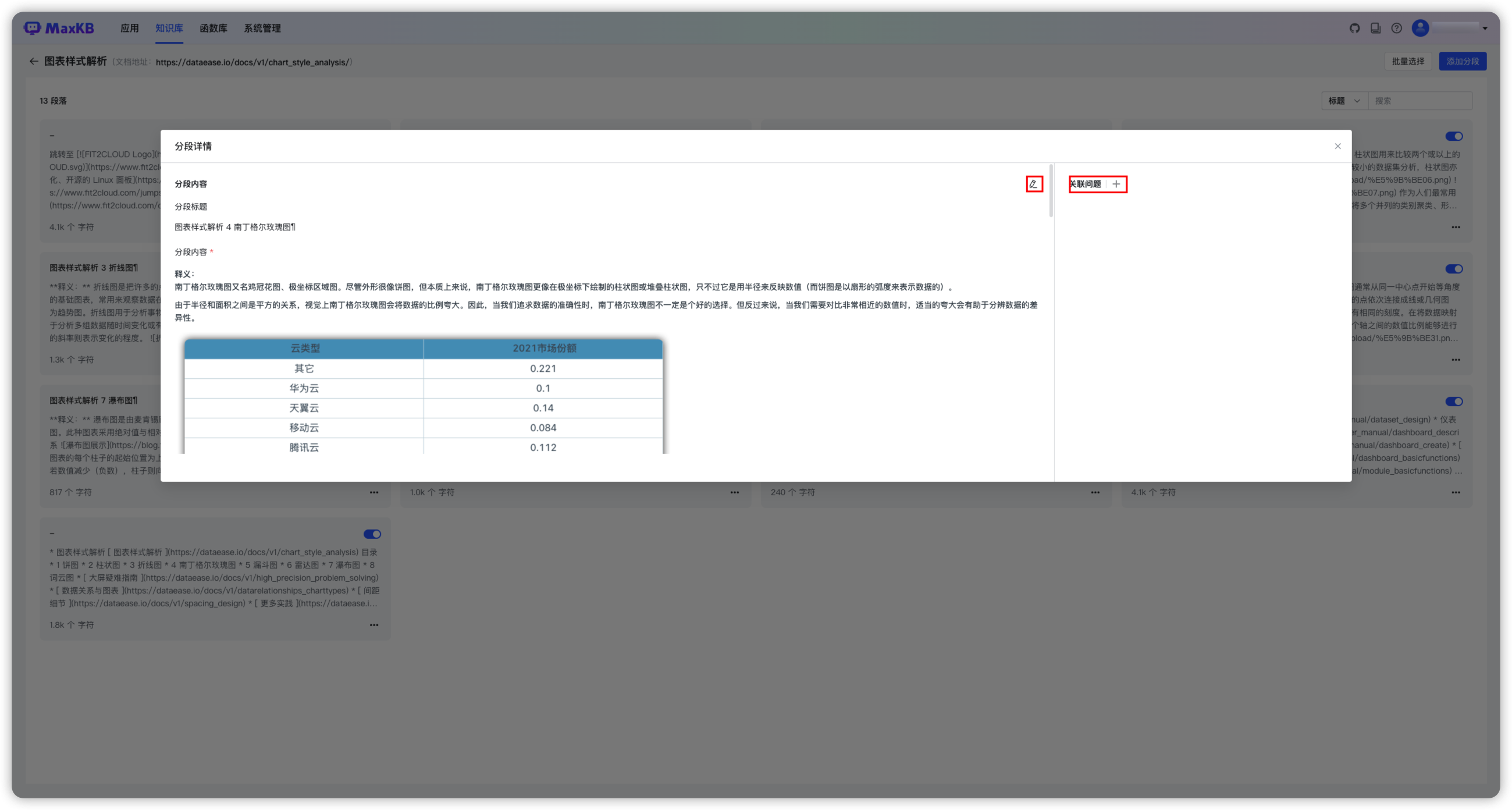The image size is (1512, 810).
Task: Click the user avatar icon
Action: tap(1420, 28)
